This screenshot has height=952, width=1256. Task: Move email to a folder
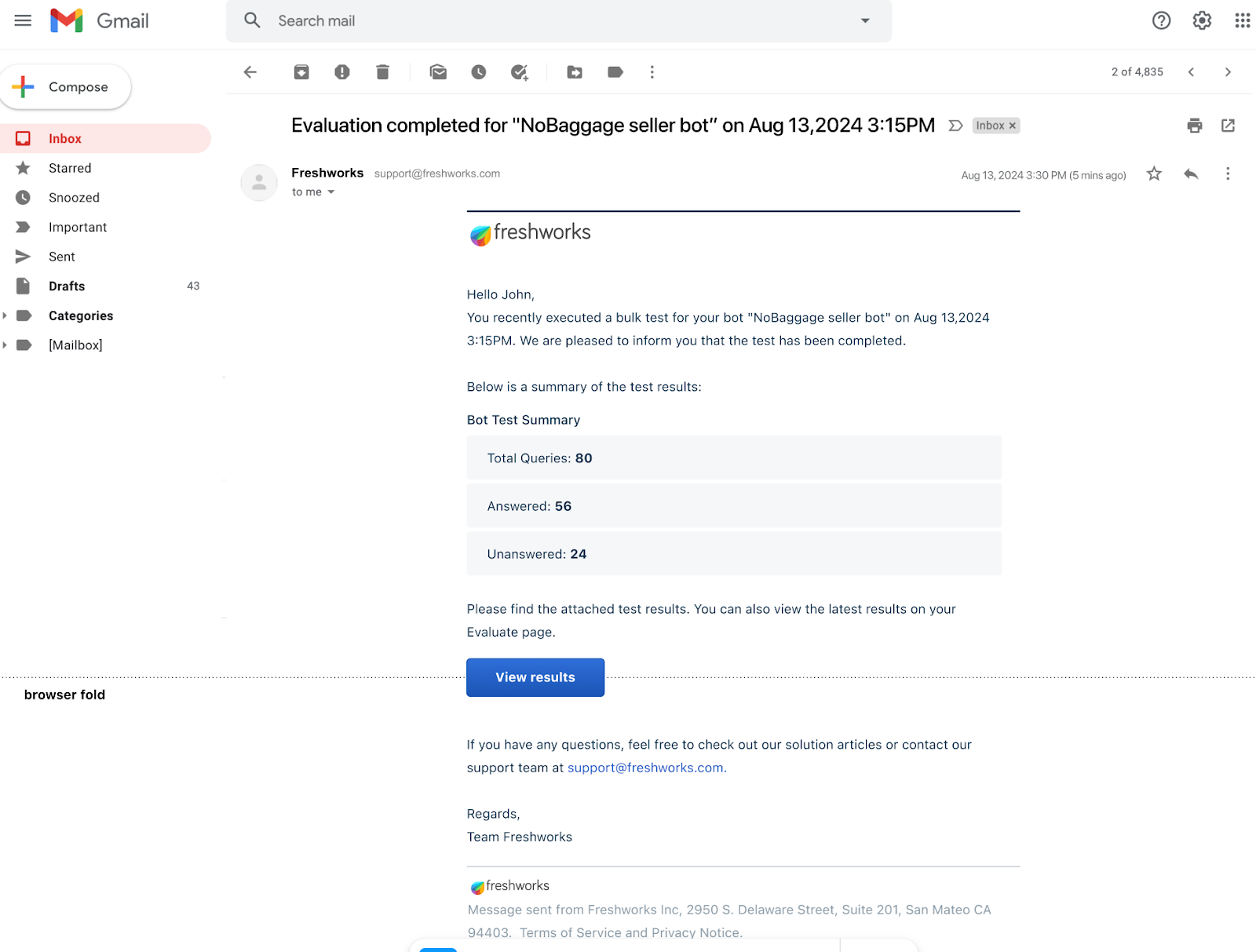(x=575, y=72)
